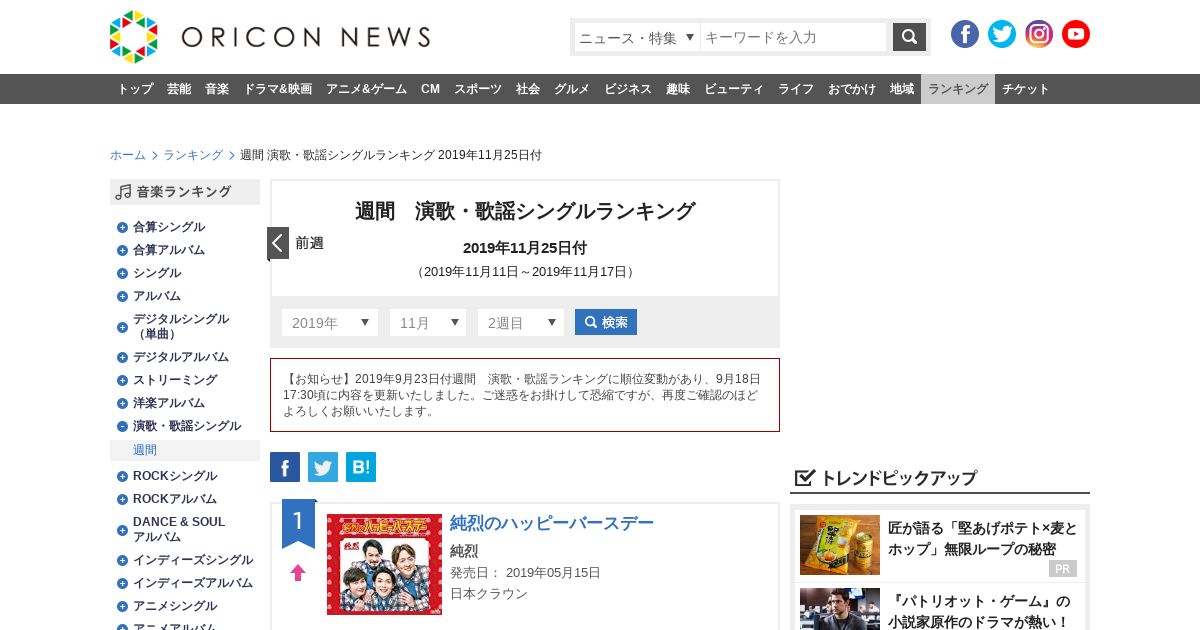Open the 趣味 nav menu item
1200x630 pixels.
(x=678, y=89)
